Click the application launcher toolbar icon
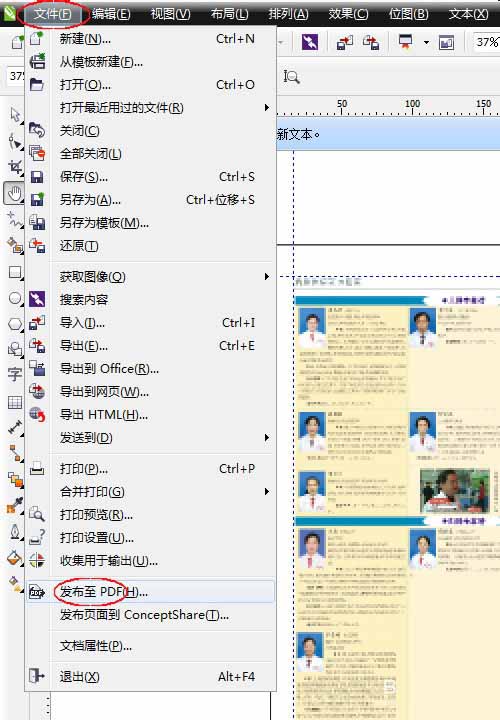The image size is (500, 720). click(405, 42)
